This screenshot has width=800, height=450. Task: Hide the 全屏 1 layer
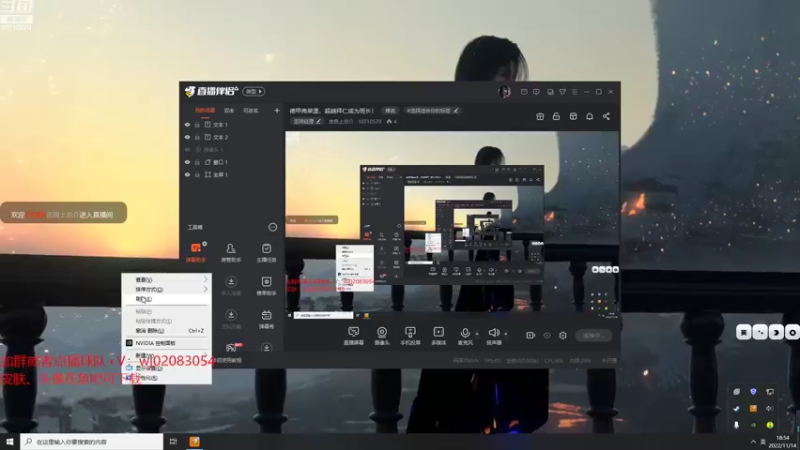(x=187, y=174)
